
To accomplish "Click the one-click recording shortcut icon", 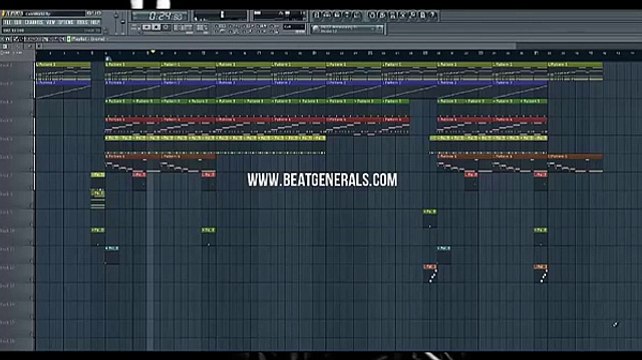I will coord(413,16).
